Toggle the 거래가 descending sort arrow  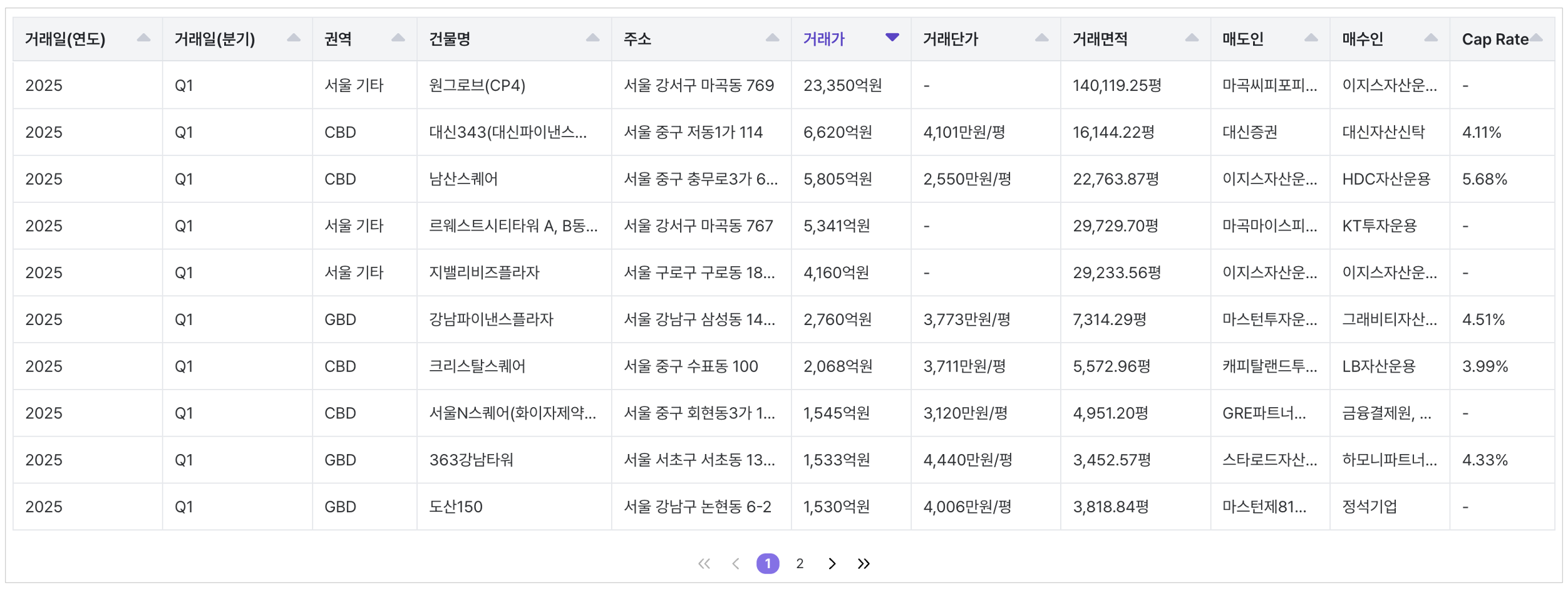click(892, 38)
